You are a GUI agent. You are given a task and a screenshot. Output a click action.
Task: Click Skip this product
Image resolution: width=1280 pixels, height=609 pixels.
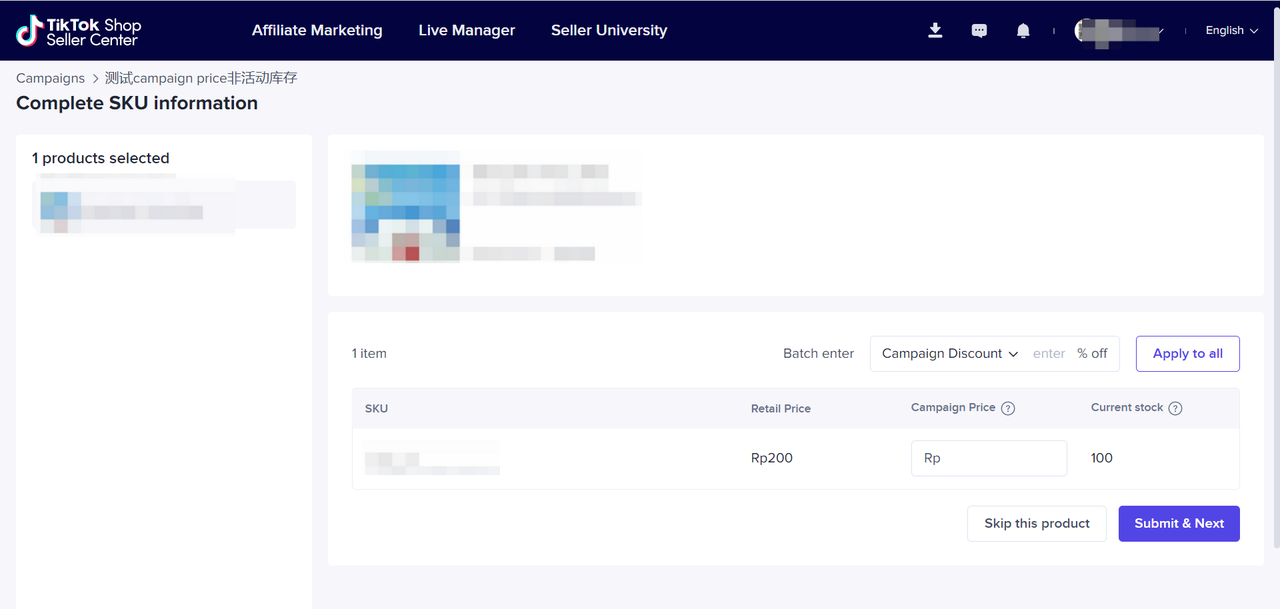(1036, 524)
